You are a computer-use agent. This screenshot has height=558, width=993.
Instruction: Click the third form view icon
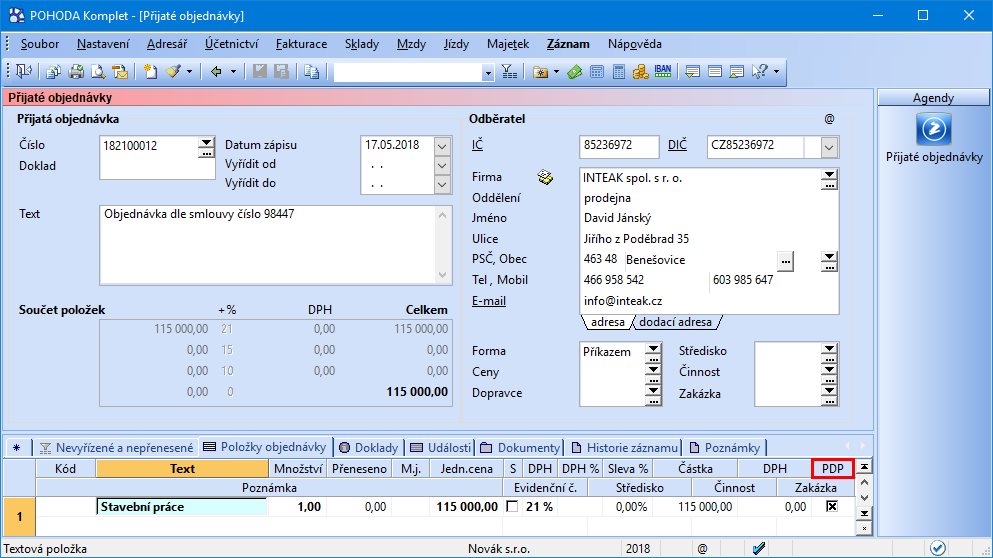[x=737, y=72]
